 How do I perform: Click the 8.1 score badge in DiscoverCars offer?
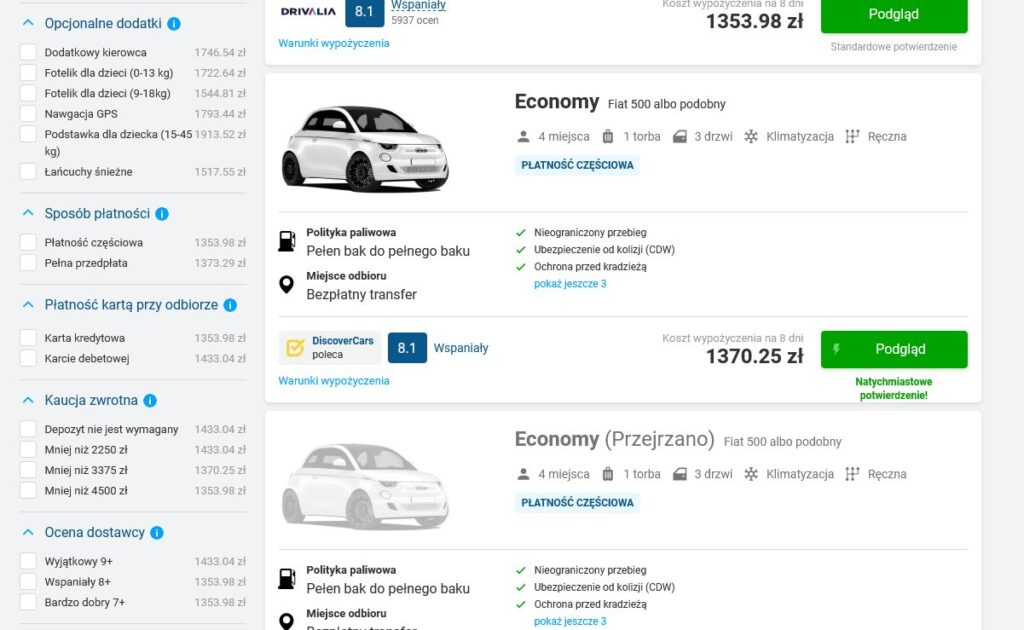[x=407, y=348]
